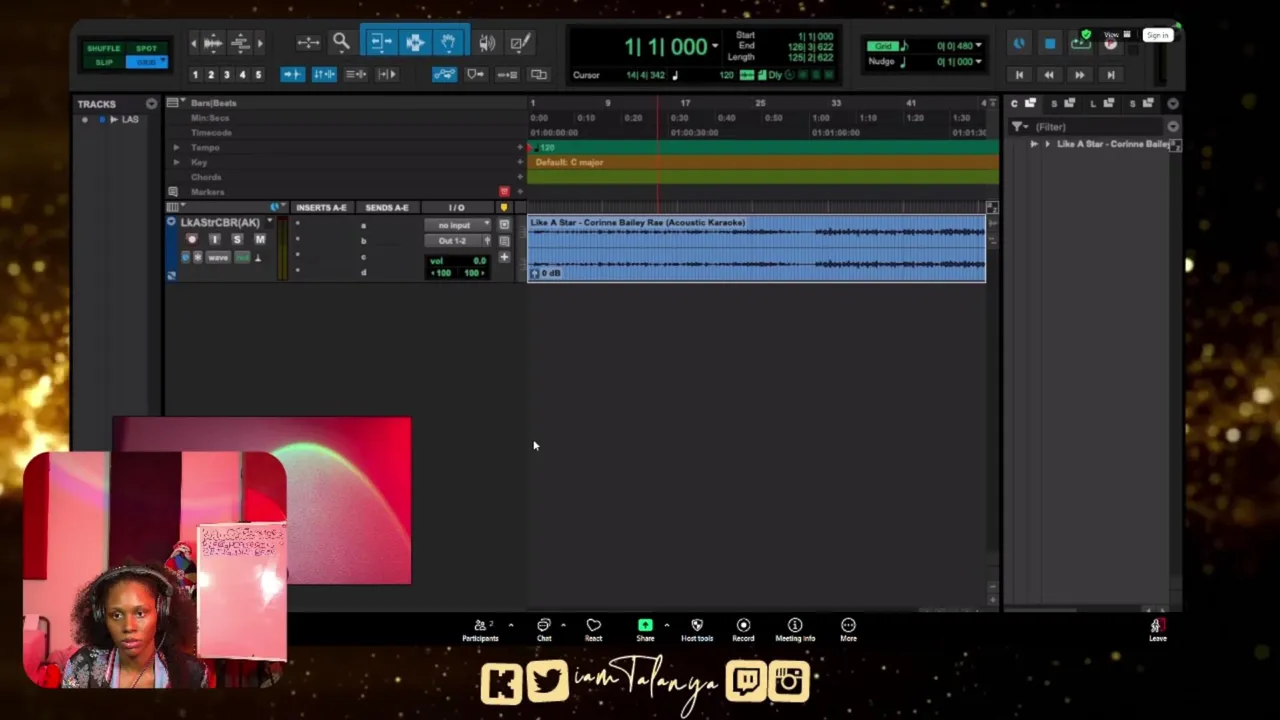
Task: Click the Zoom Toggle icon
Action: click(x=308, y=42)
